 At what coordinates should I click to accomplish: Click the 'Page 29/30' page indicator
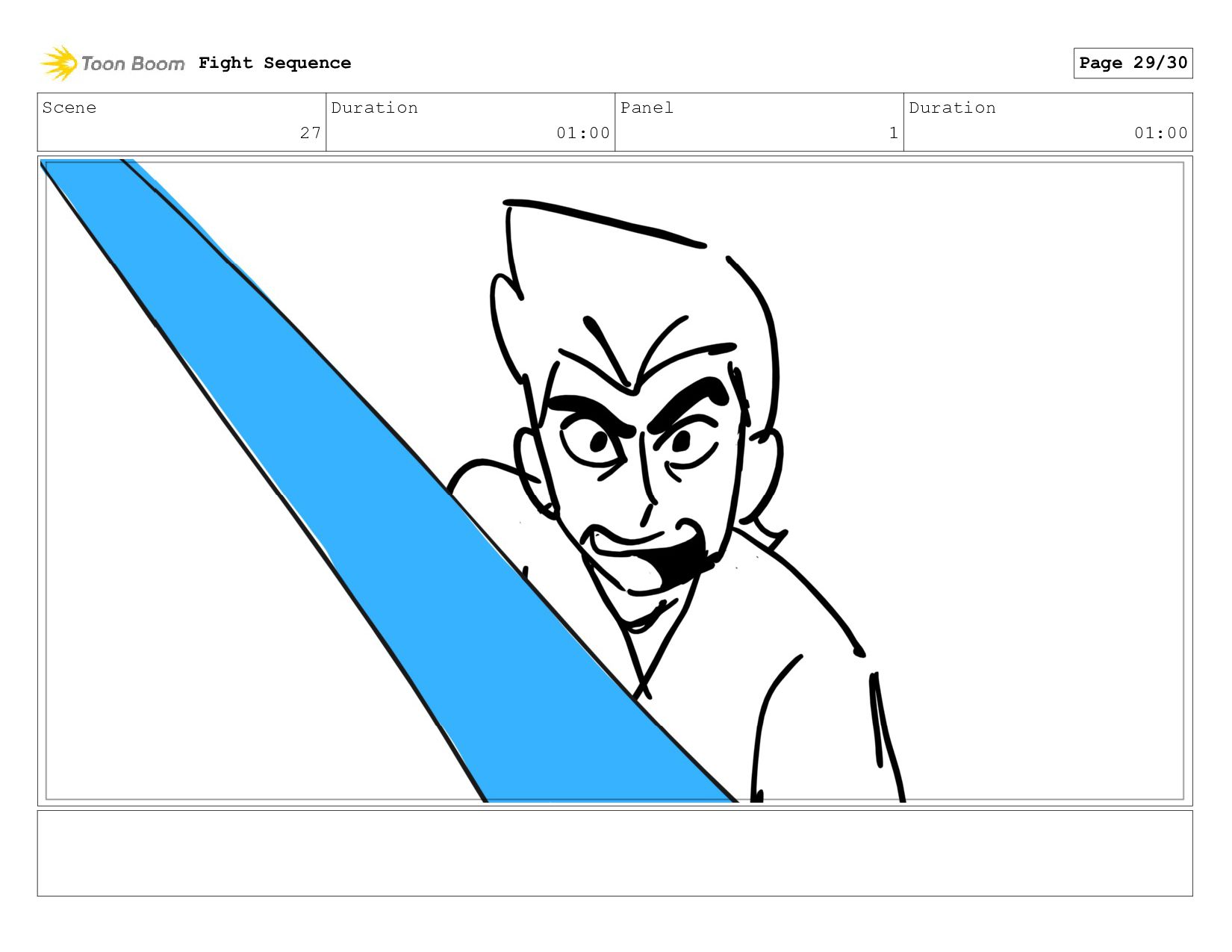pos(1133,63)
